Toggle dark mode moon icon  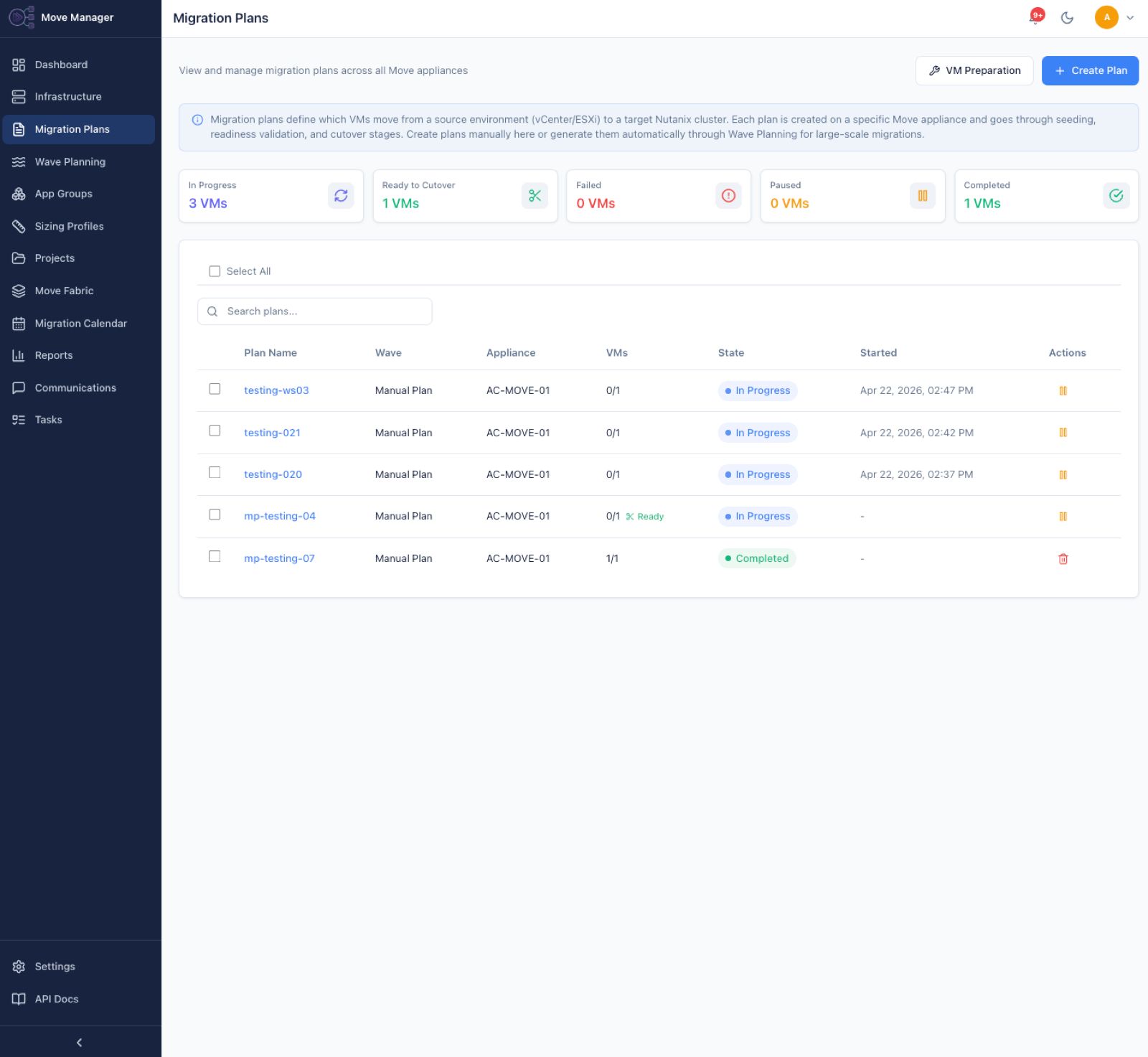[x=1067, y=18]
